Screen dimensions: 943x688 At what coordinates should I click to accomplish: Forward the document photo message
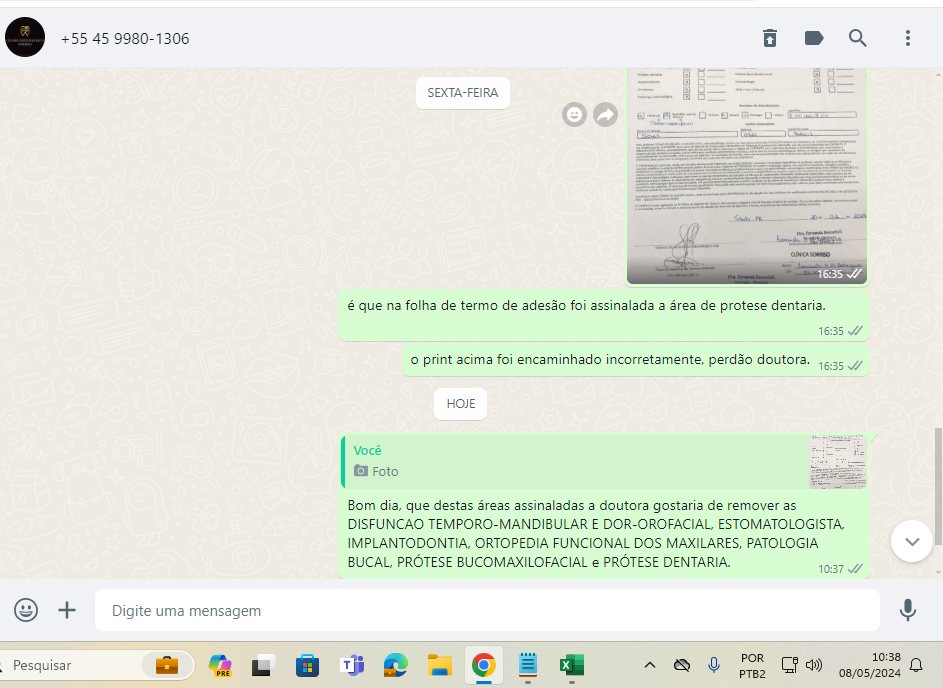[605, 114]
